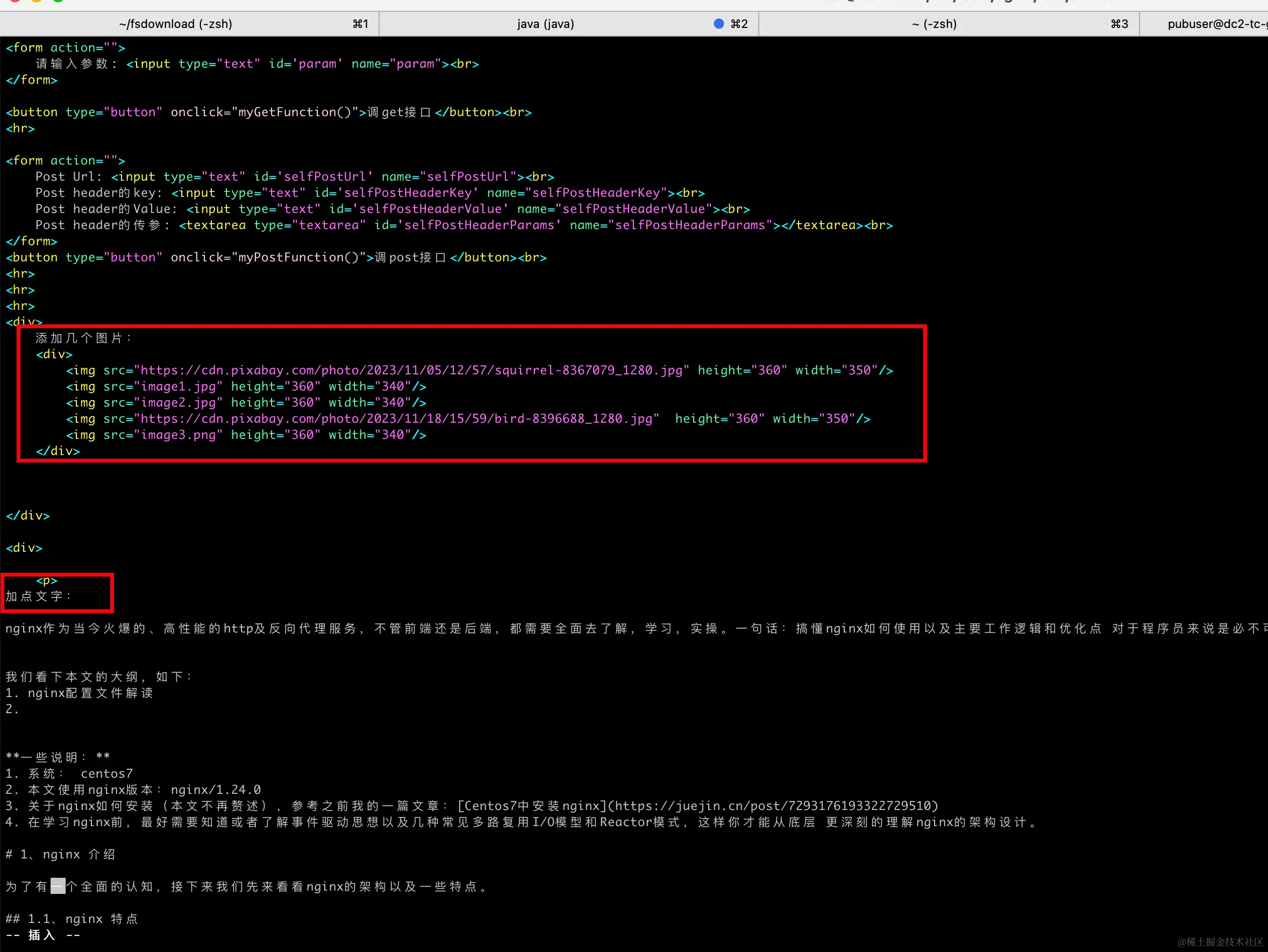Click the green zoom window button
1268x952 pixels.
[58, 1]
